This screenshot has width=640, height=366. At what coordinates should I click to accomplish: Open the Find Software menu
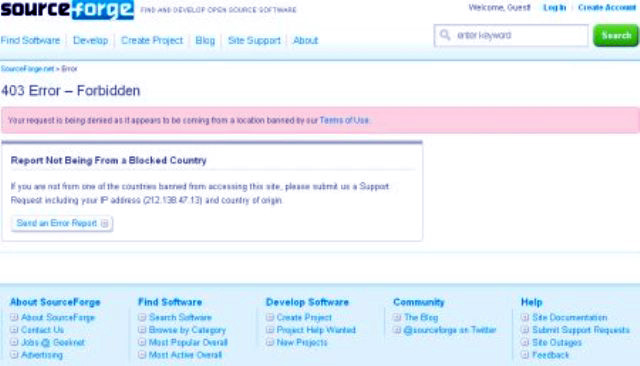(x=30, y=40)
